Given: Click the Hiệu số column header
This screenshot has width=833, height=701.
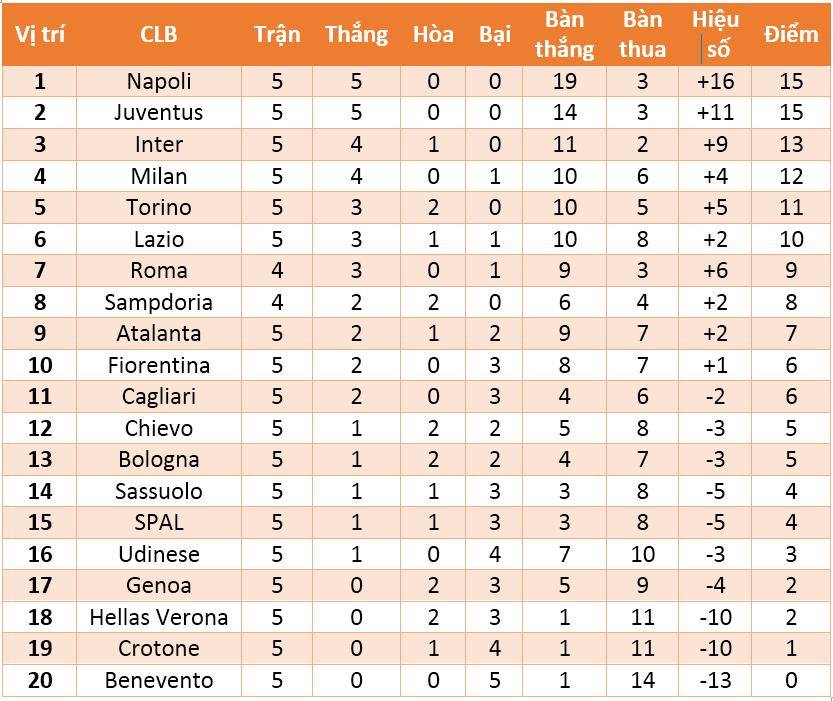Looking at the screenshot, I should [x=715, y=35].
